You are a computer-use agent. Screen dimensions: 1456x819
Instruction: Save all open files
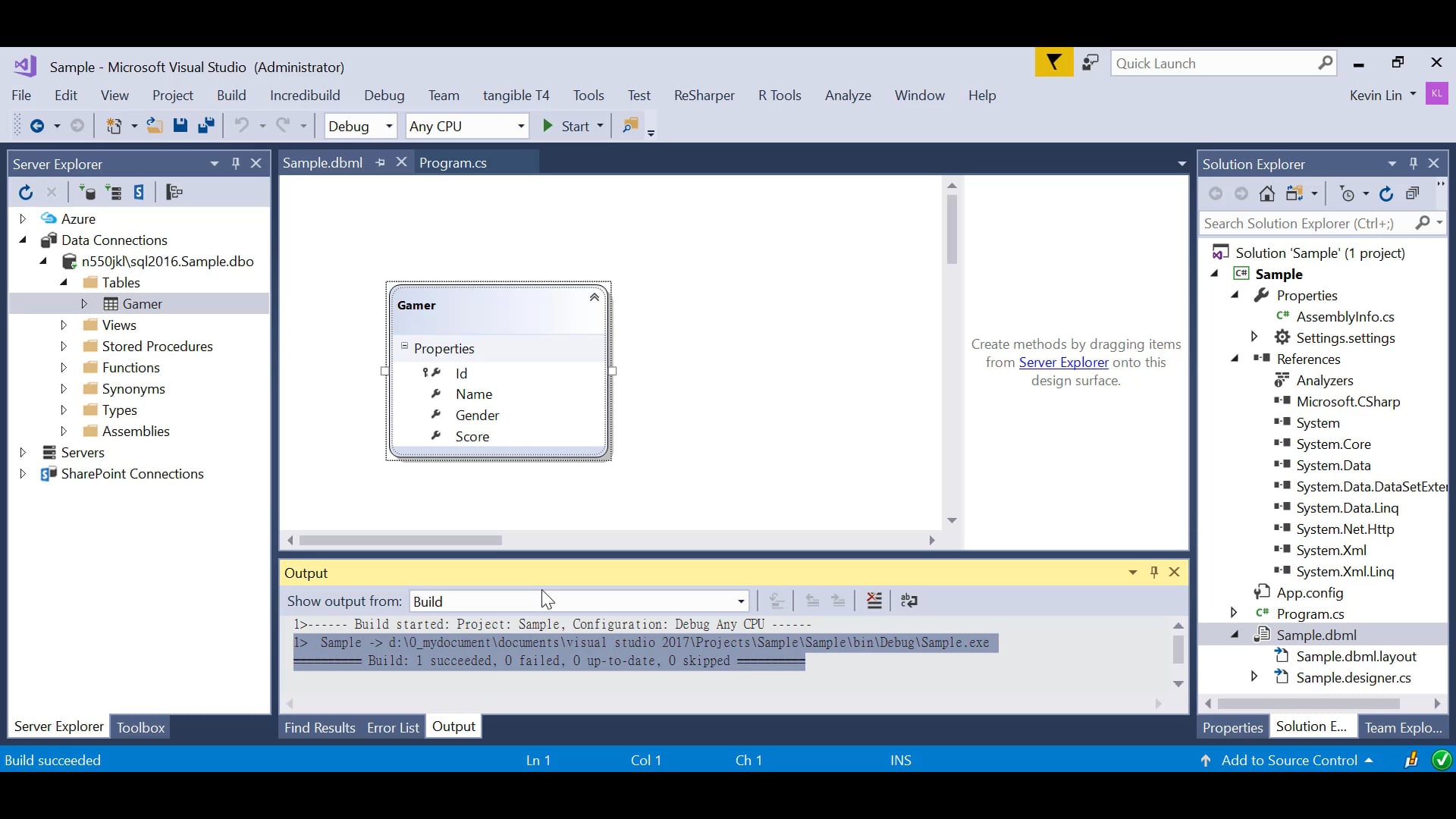coord(207,126)
